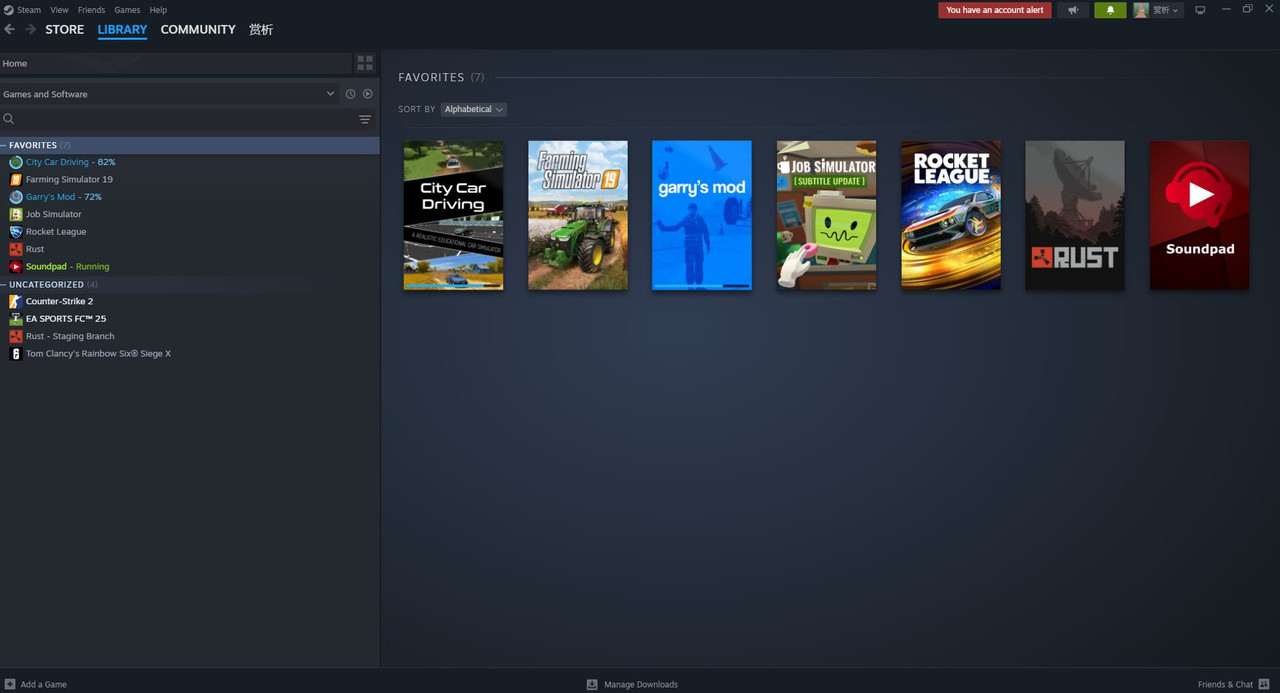Open the megaphone announcements icon
This screenshot has height=693, width=1280.
1073,10
